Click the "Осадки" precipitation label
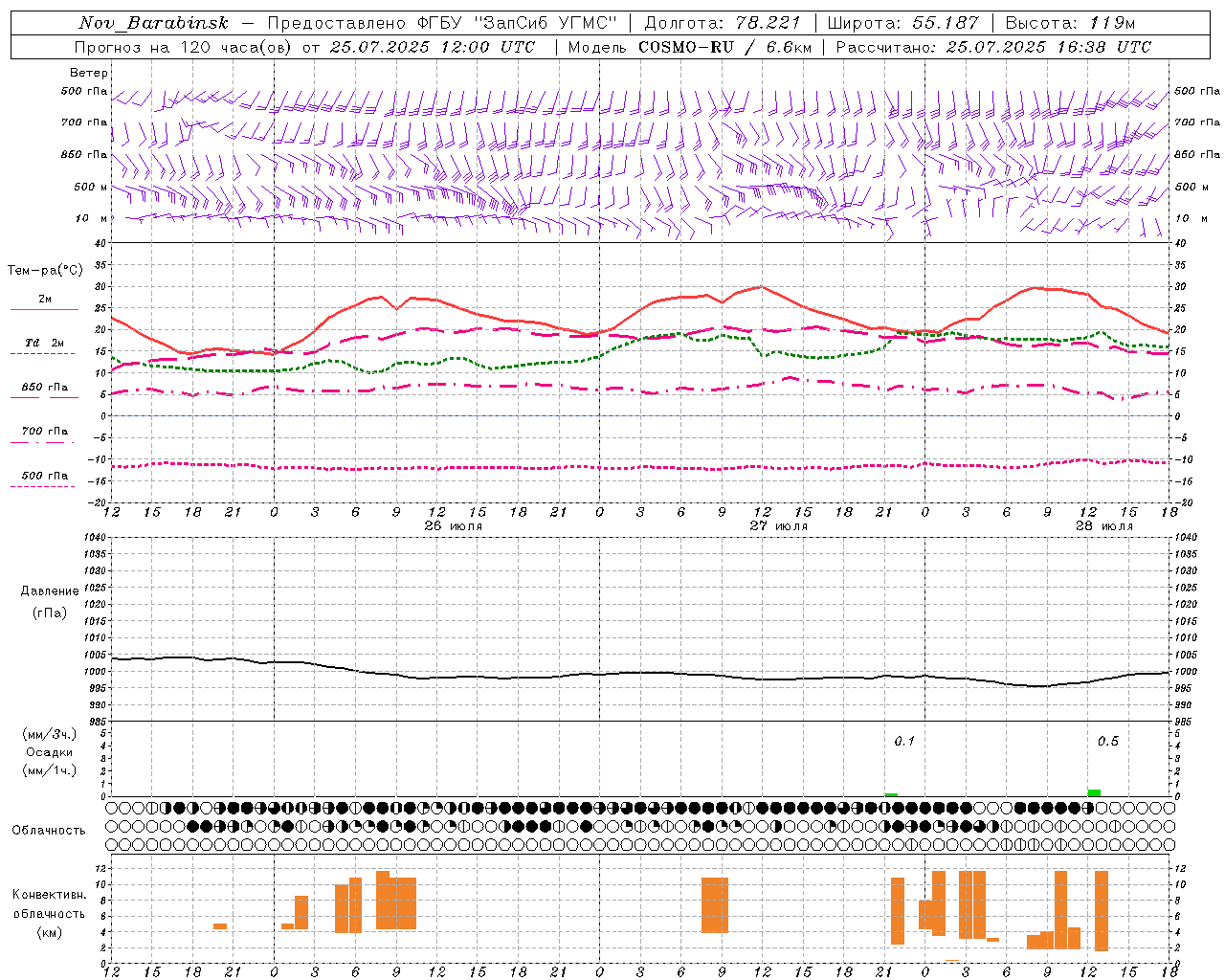Screen dimensions: 1225x980 tap(50, 752)
